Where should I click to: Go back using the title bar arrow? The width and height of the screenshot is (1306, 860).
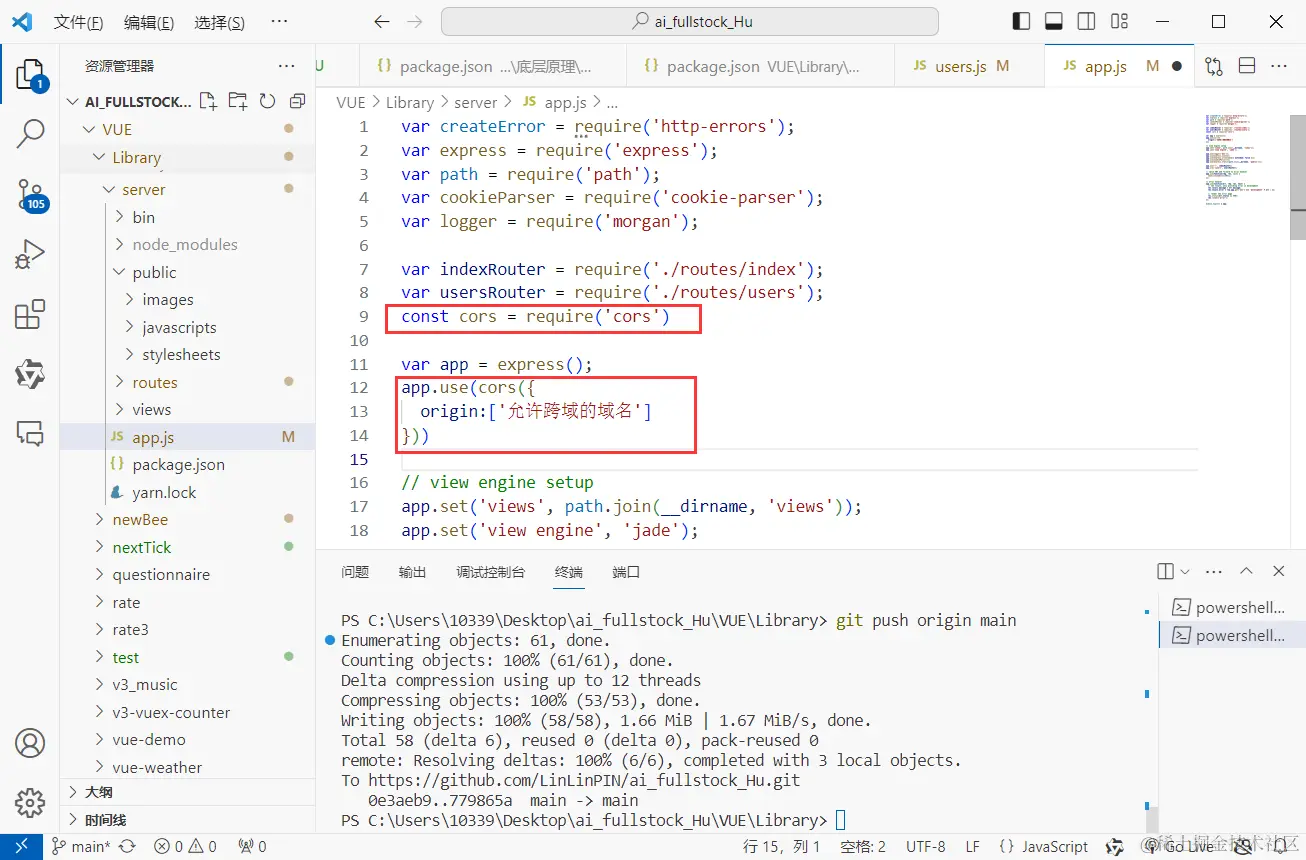coord(381,22)
